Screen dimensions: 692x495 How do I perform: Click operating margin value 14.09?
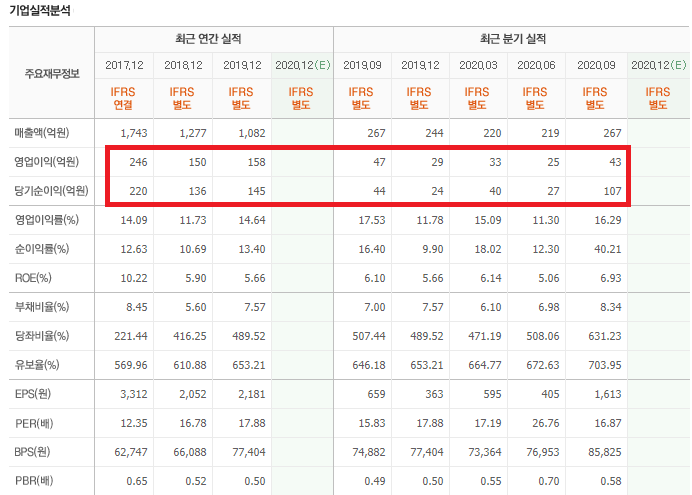134,220
